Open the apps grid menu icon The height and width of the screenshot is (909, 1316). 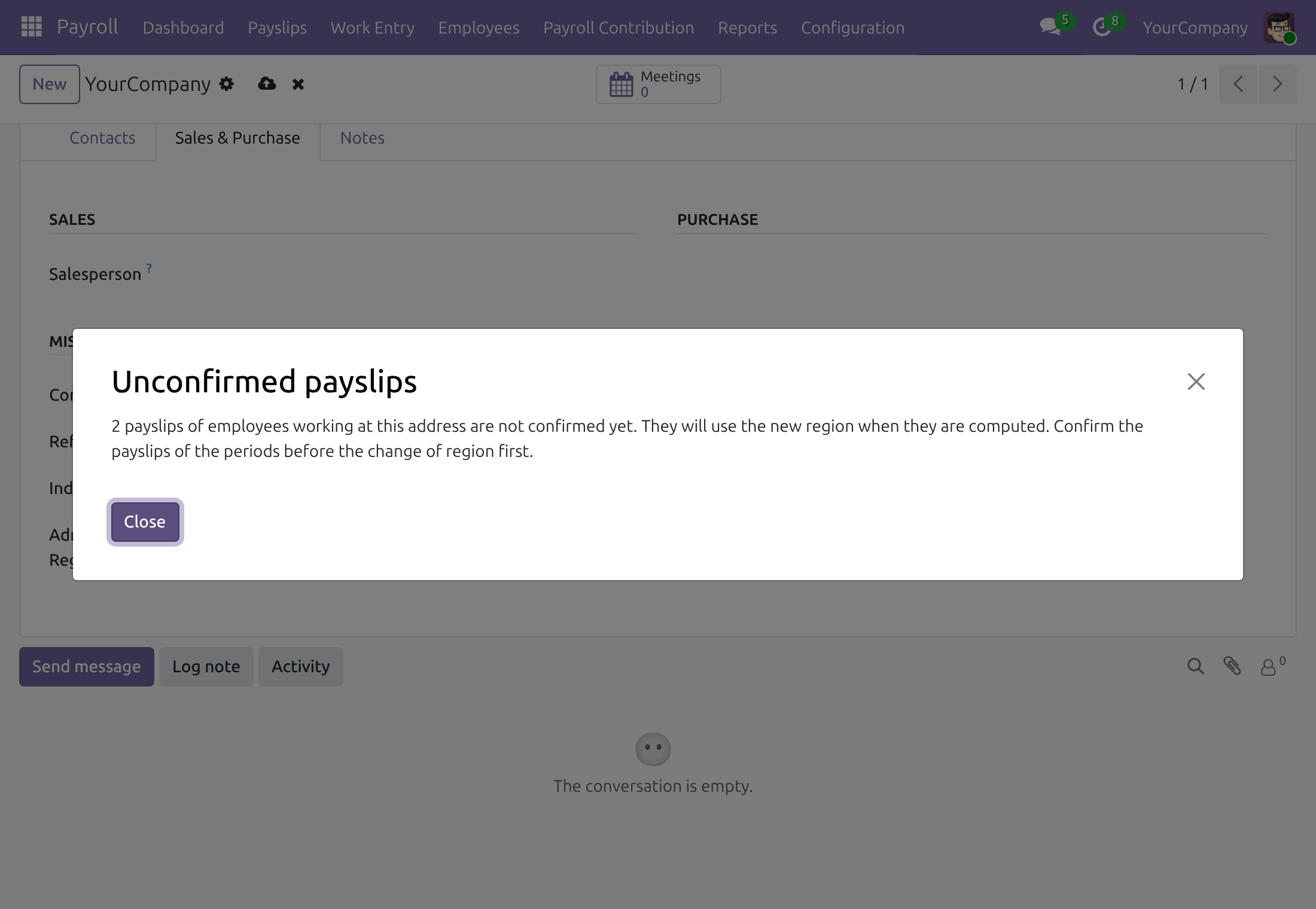pos(31,27)
